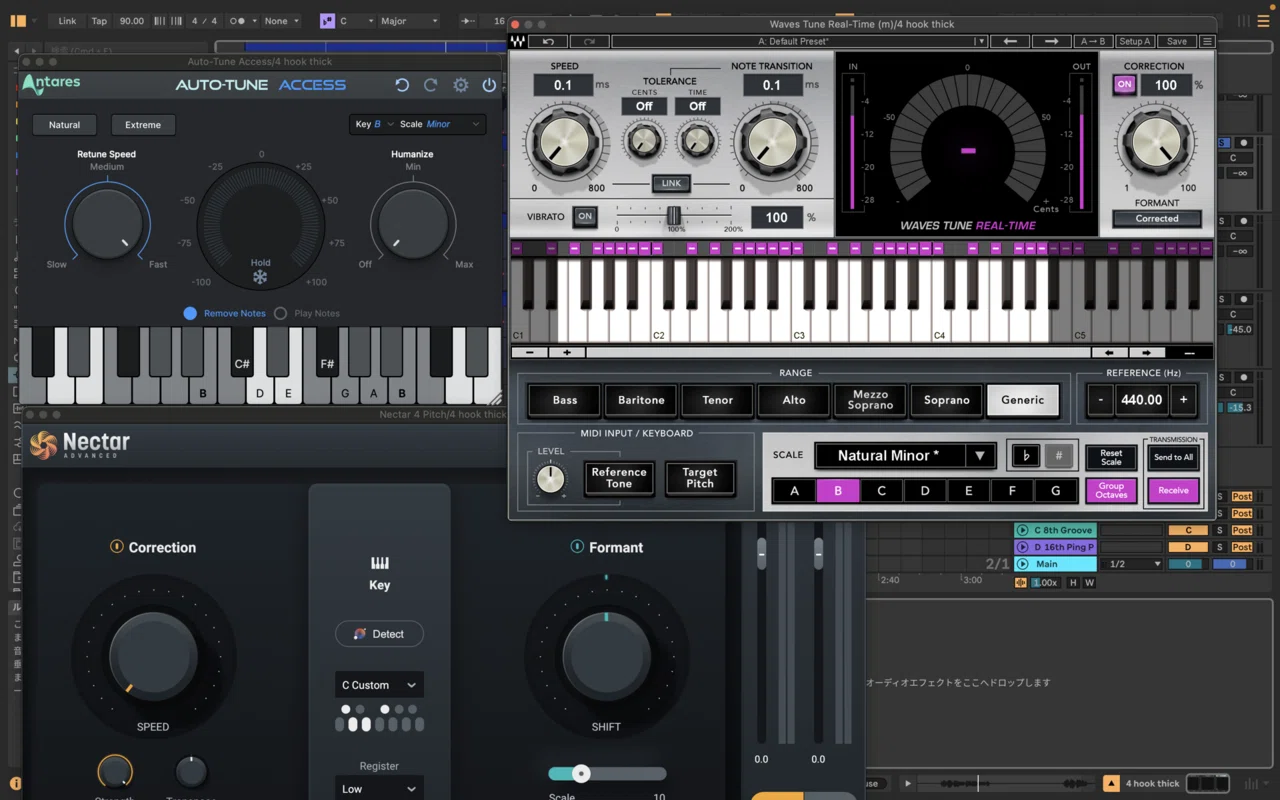
Task: Expand the Auto-Tune Scale Minor dropdown
Action: [441, 124]
